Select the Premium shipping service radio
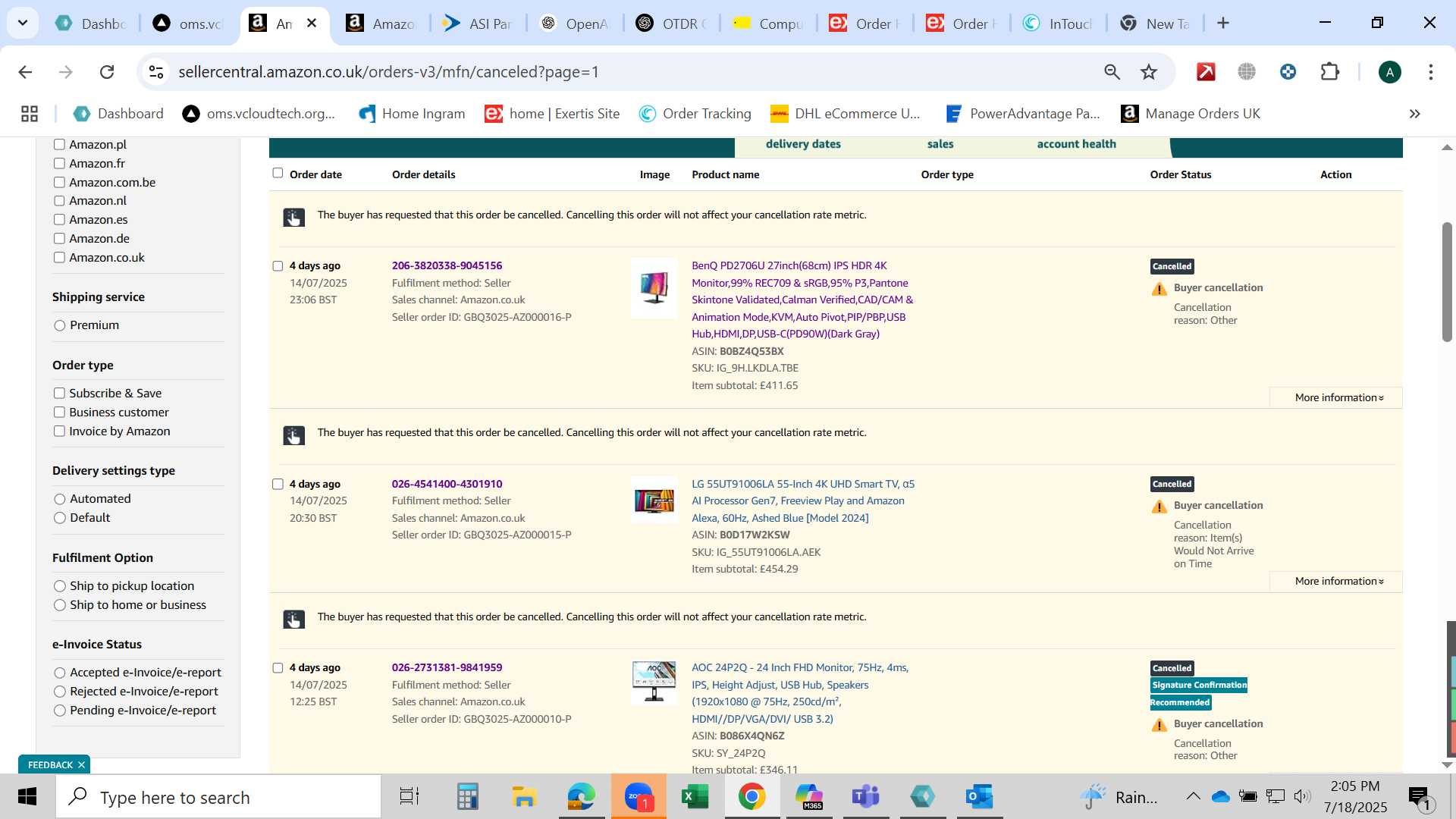The height and width of the screenshot is (819, 1456). click(x=60, y=325)
